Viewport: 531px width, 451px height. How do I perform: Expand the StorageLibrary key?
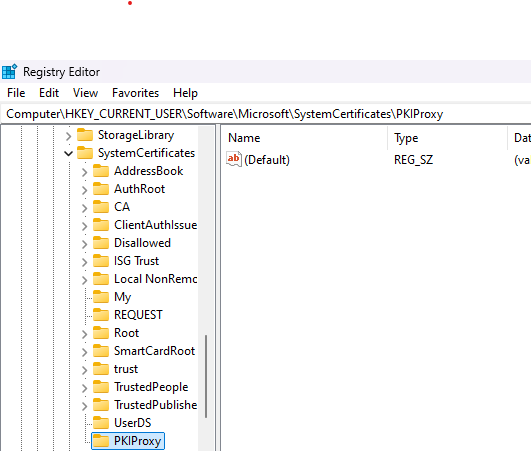68,136
